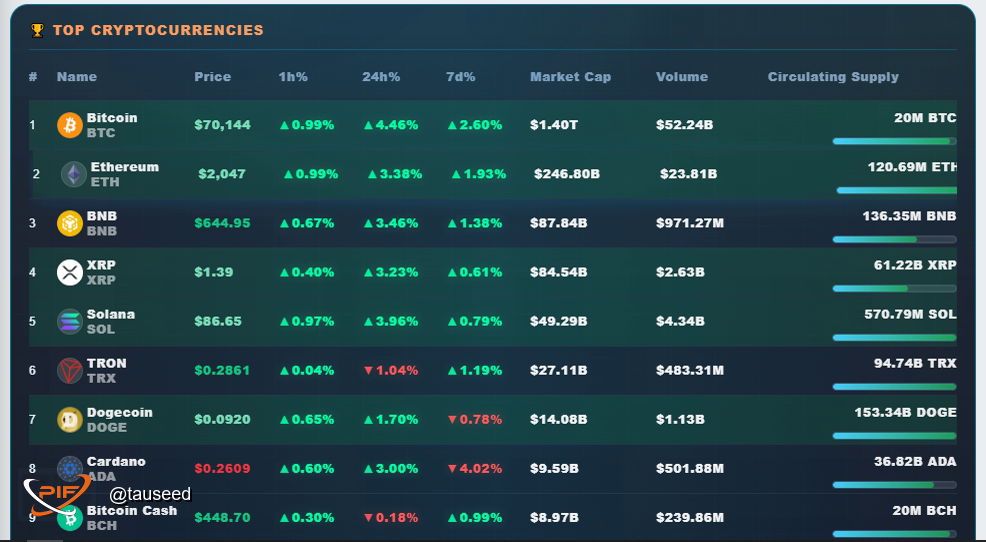This screenshot has width=986, height=542.
Task: Click Solana 24h change 3.96%
Action: pos(391,321)
